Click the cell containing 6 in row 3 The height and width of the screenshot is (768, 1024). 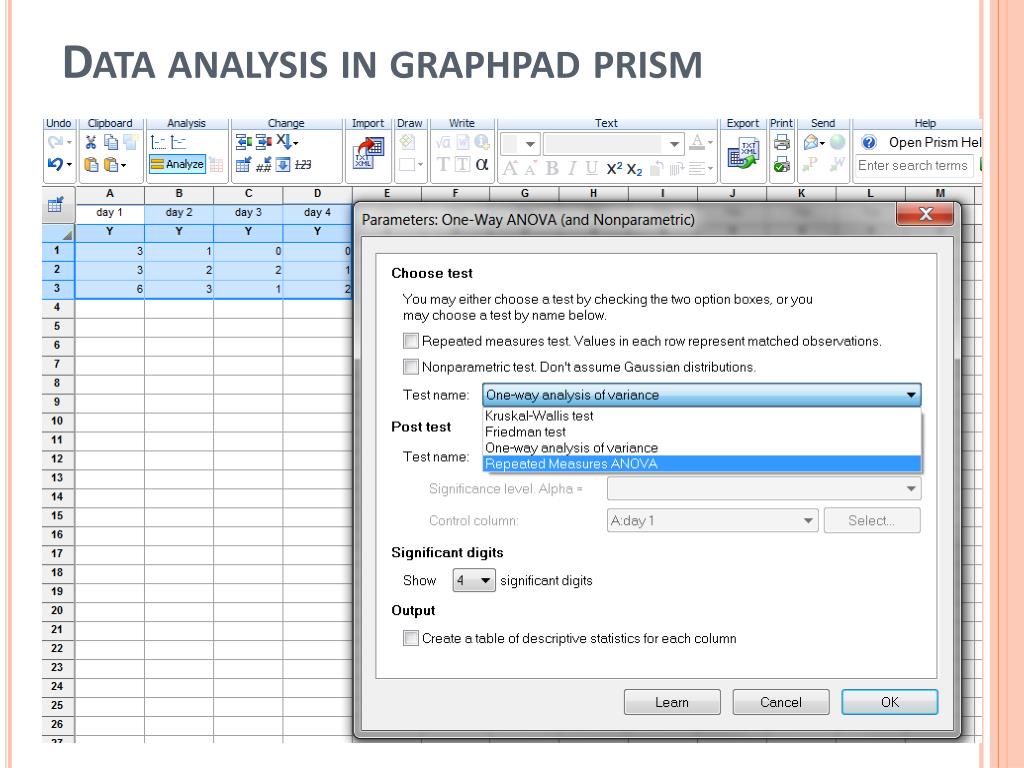[110, 289]
